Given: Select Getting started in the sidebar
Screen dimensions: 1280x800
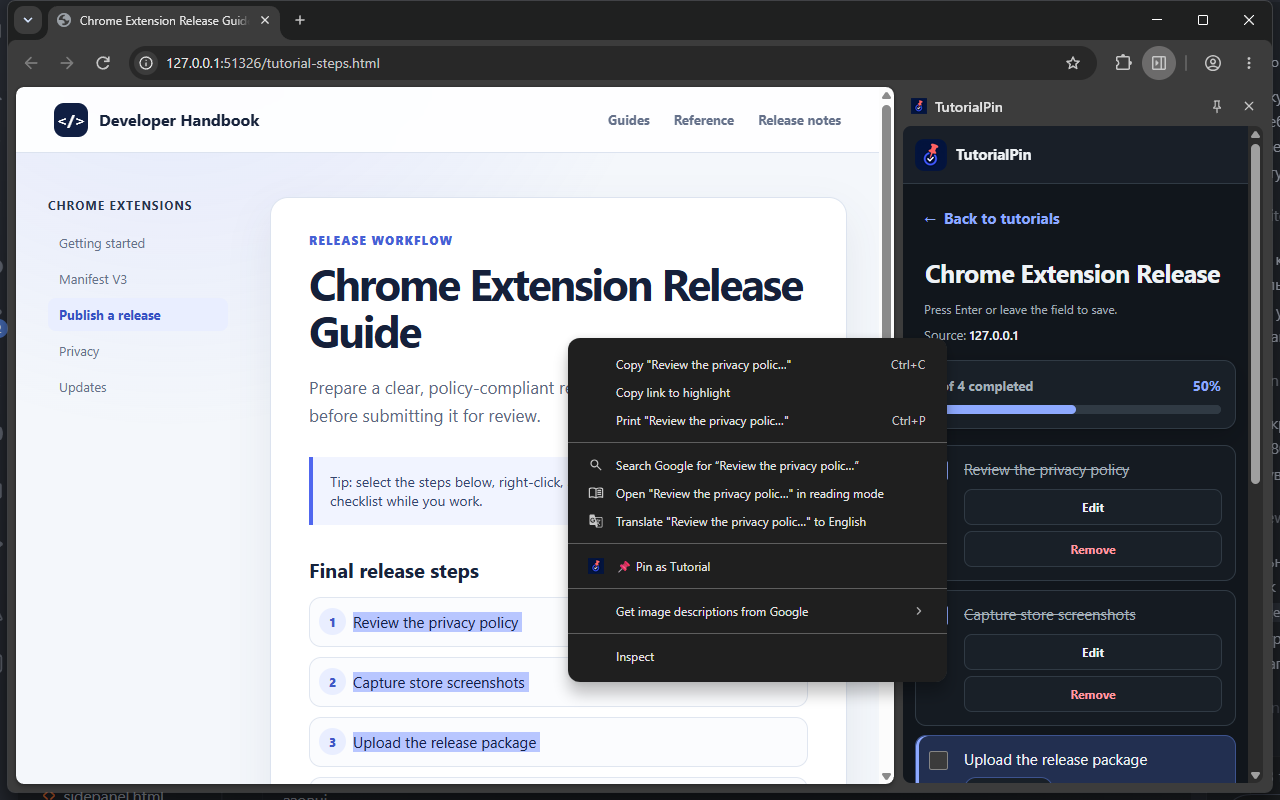Looking at the screenshot, I should pos(138,243).
